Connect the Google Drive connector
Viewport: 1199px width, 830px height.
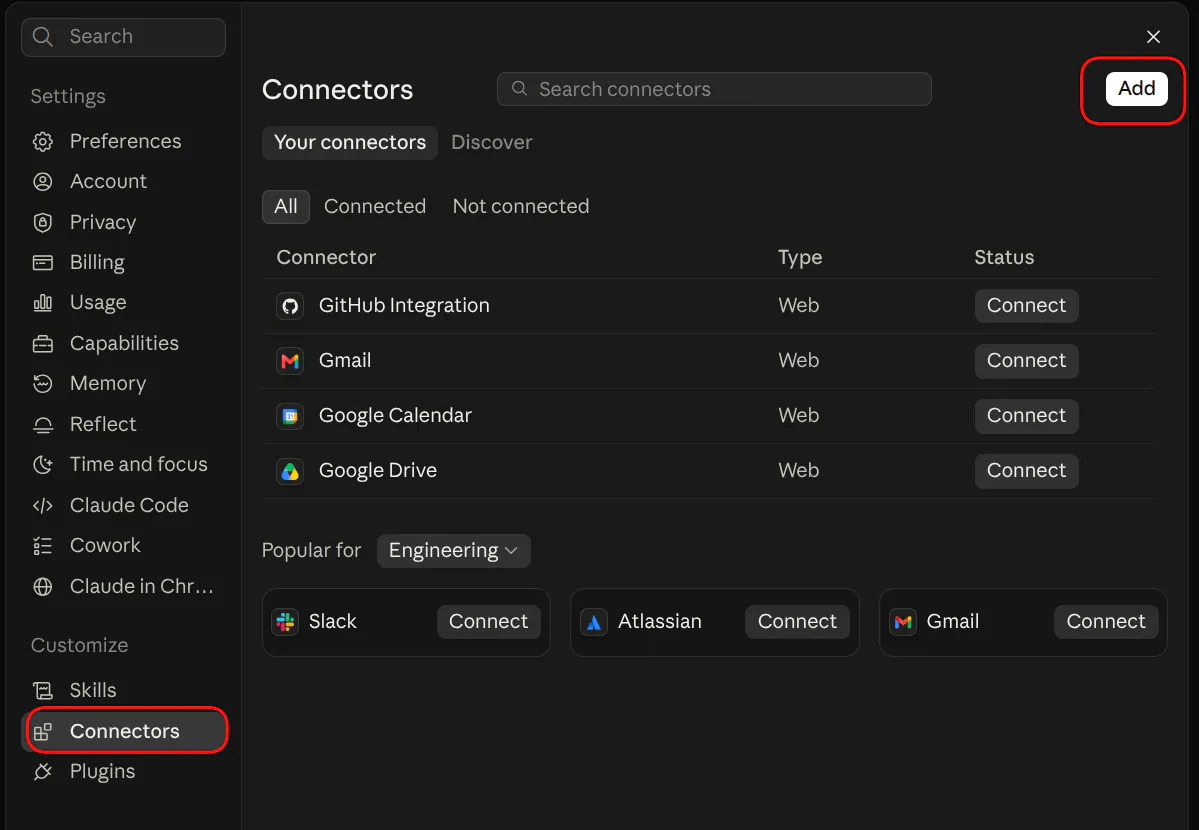(1026, 471)
